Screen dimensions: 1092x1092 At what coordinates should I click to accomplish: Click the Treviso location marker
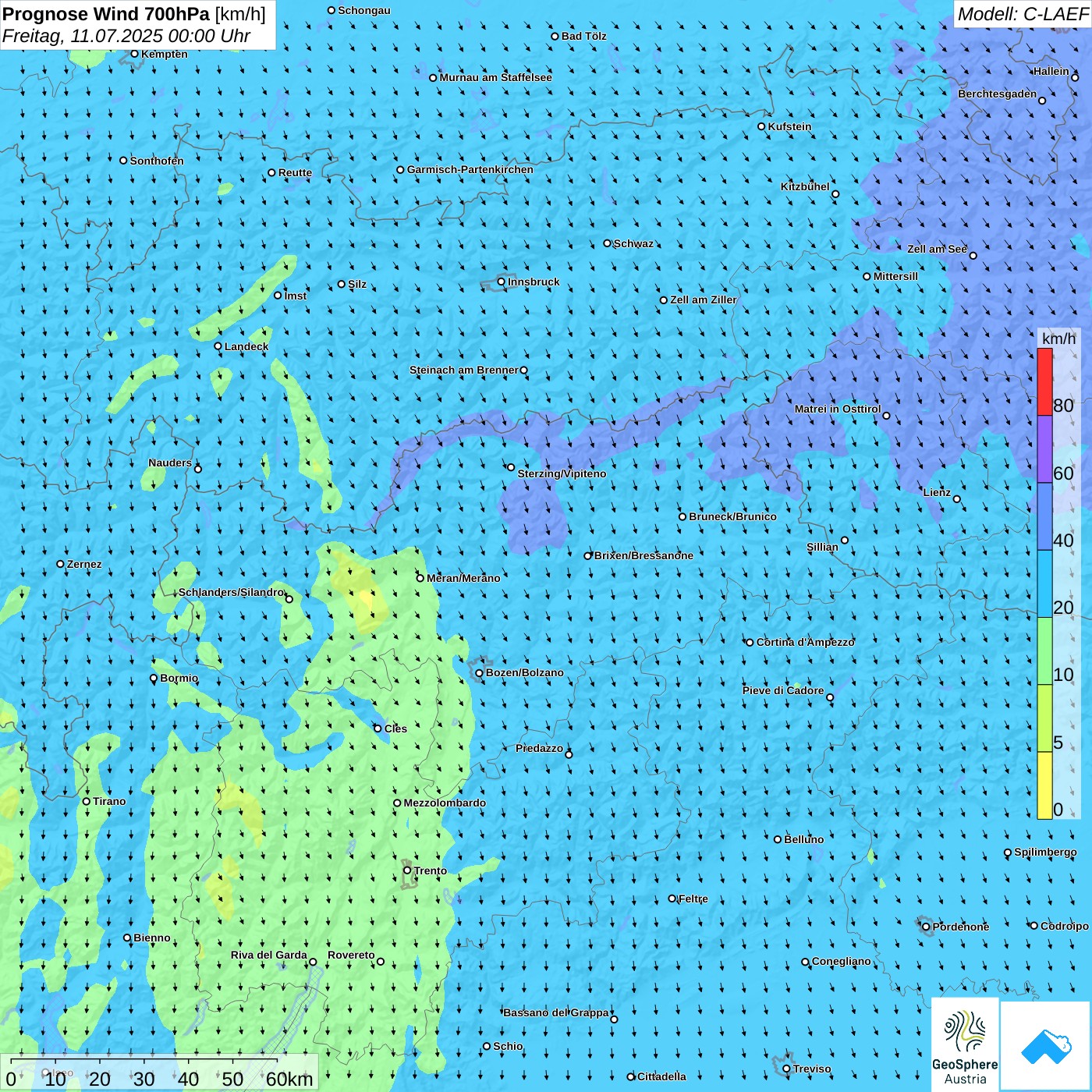787,1069
